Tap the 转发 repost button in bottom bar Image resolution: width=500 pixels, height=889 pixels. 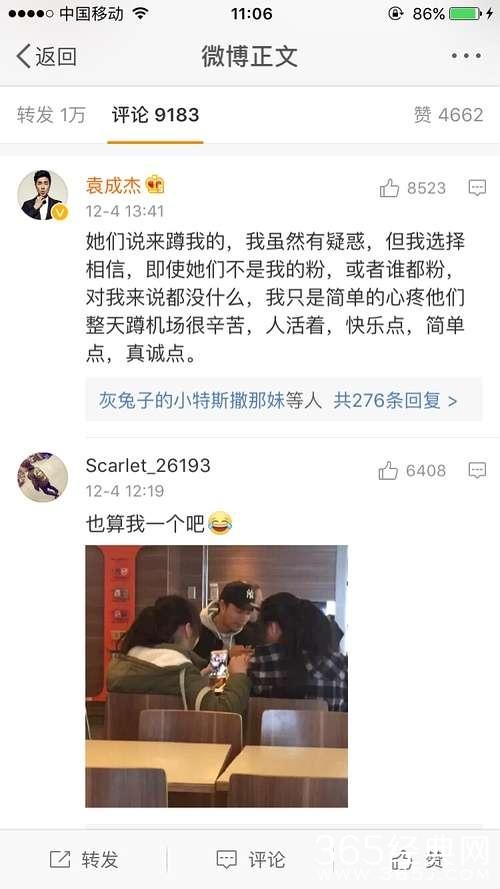point(84,860)
